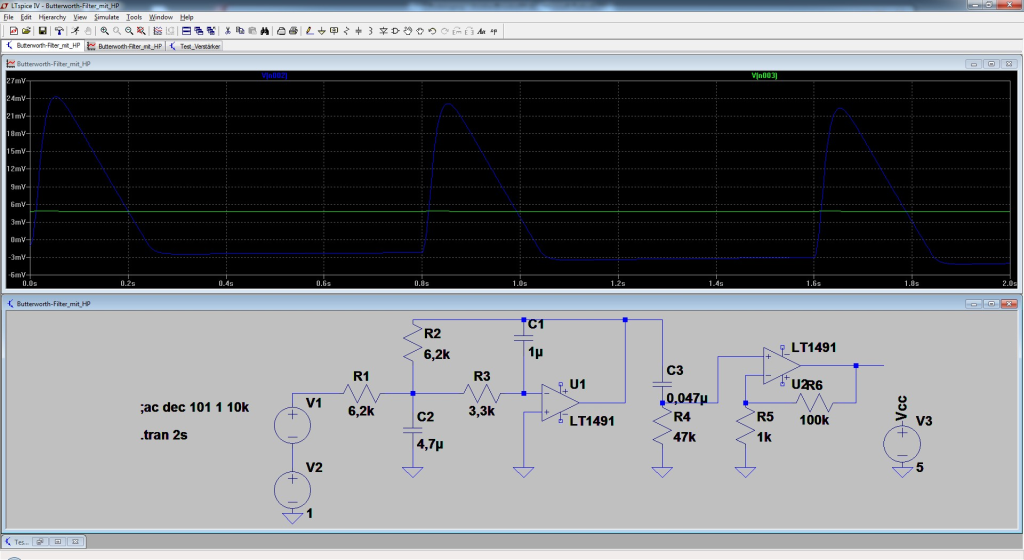Click the Print icon in toolbar
1024x560 pixels.
pos(293,31)
